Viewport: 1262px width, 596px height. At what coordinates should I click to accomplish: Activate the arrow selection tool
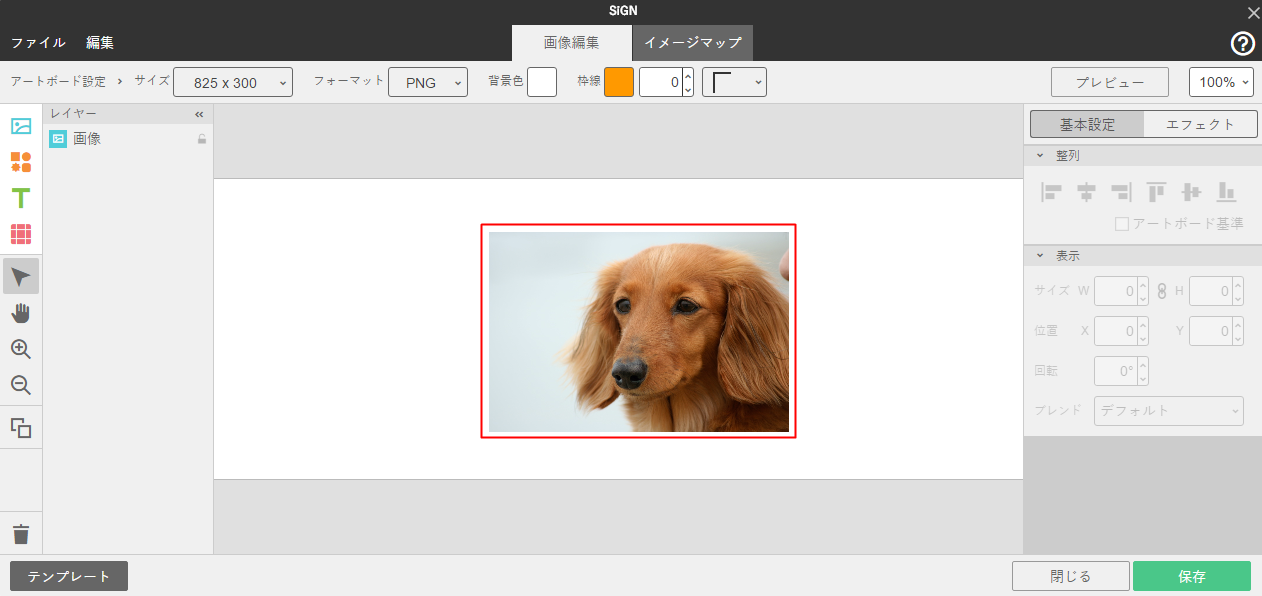[x=21, y=276]
